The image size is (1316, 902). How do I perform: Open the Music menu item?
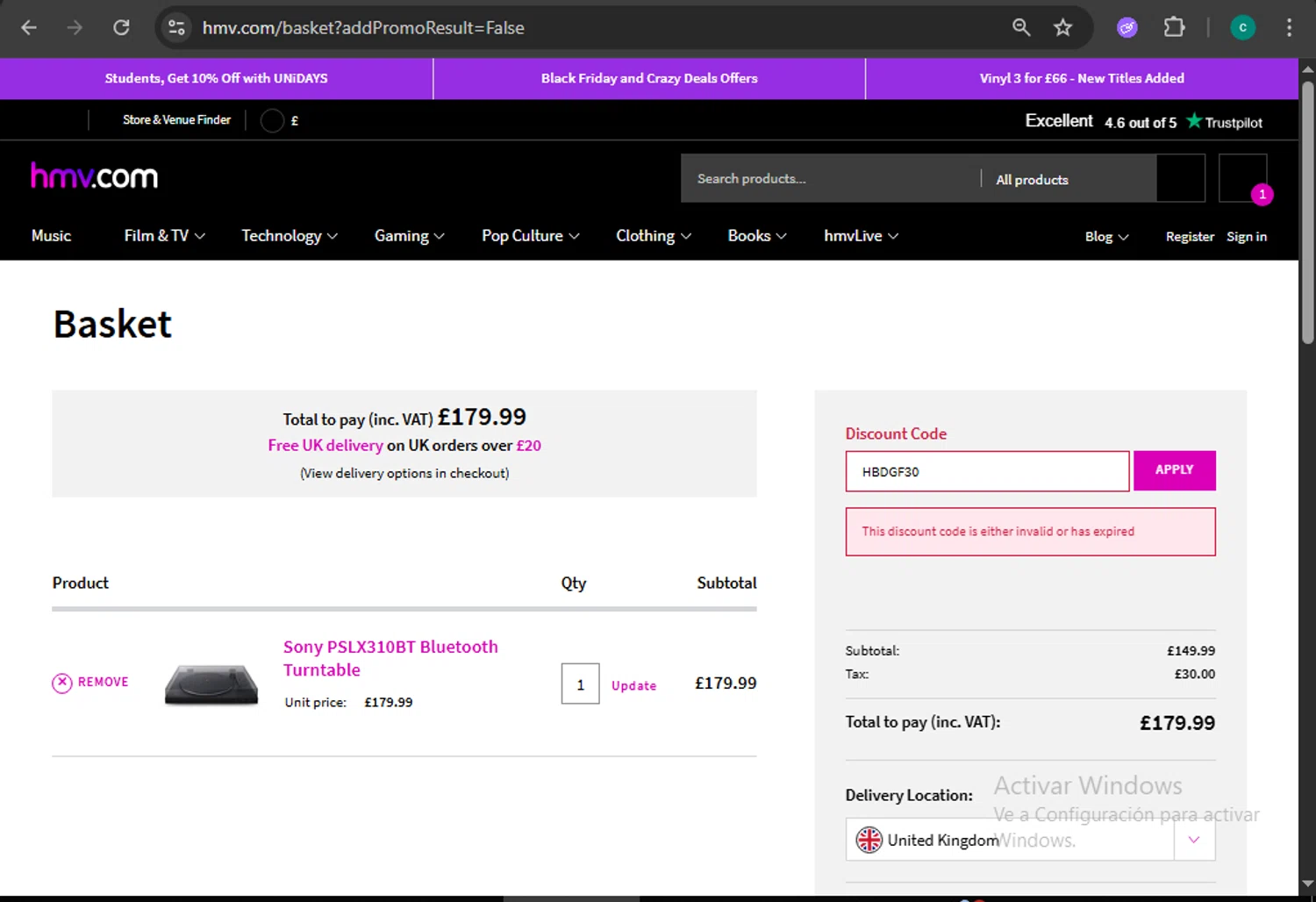pyautogui.click(x=51, y=236)
